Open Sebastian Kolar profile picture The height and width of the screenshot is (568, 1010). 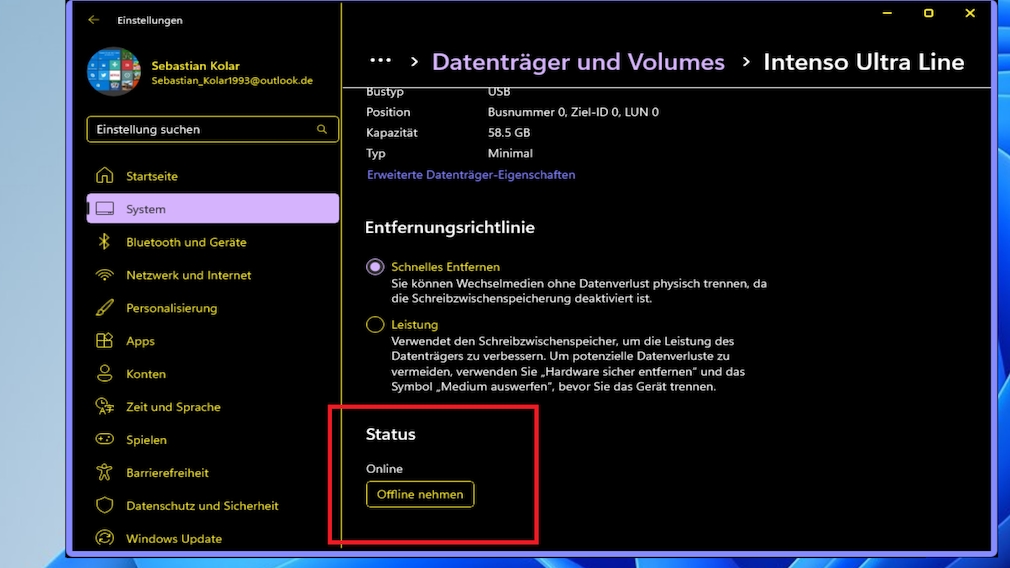(114, 71)
